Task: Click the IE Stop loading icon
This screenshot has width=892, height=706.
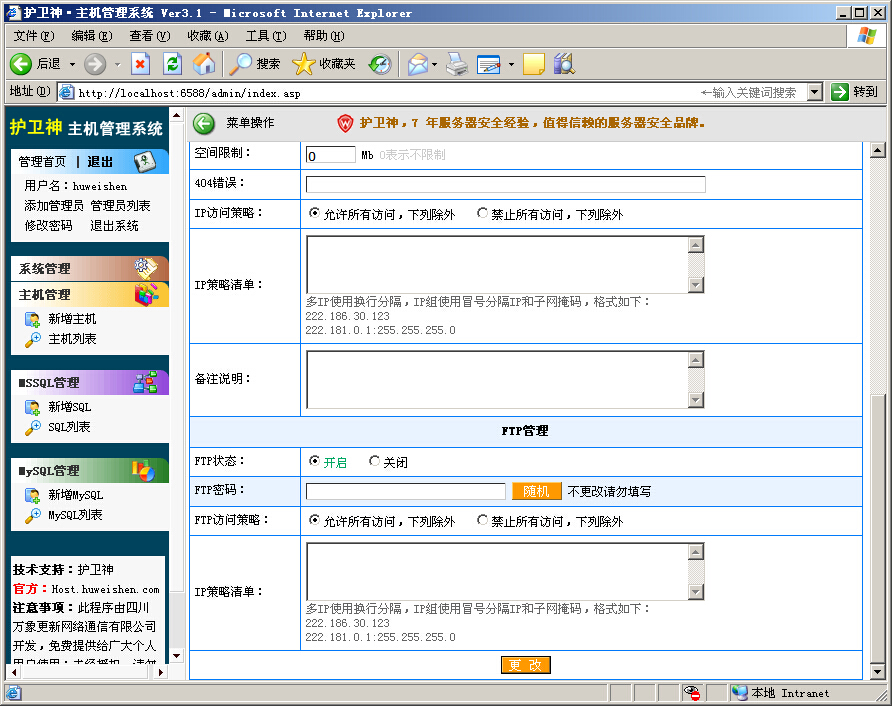Action: (x=140, y=64)
